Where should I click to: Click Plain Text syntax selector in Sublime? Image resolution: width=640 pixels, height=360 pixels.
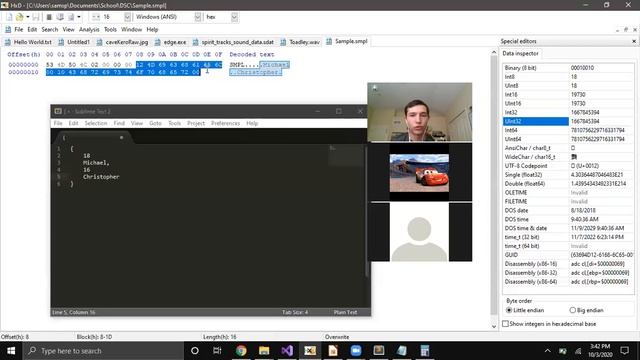pyautogui.click(x=345, y=312)
